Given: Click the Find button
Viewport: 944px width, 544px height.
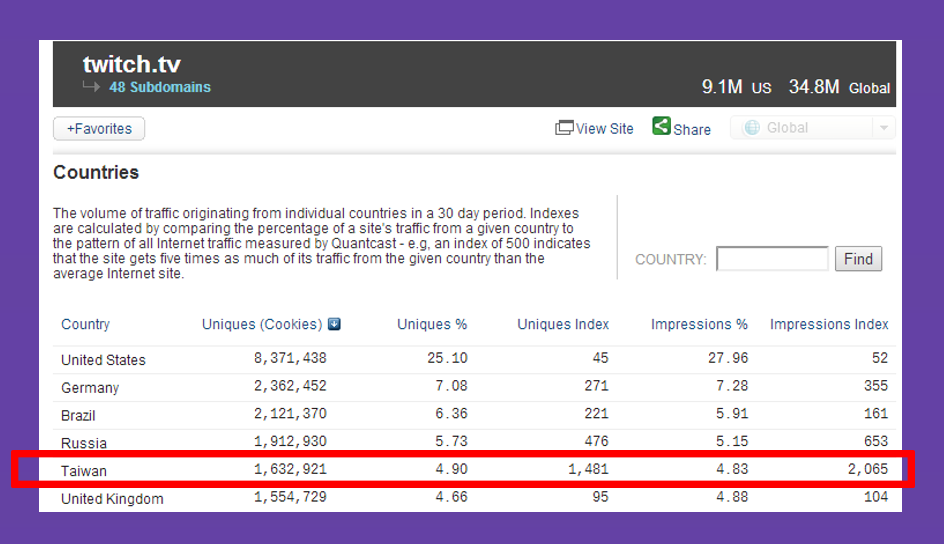Looking at the screenshot, I should 858,259.
